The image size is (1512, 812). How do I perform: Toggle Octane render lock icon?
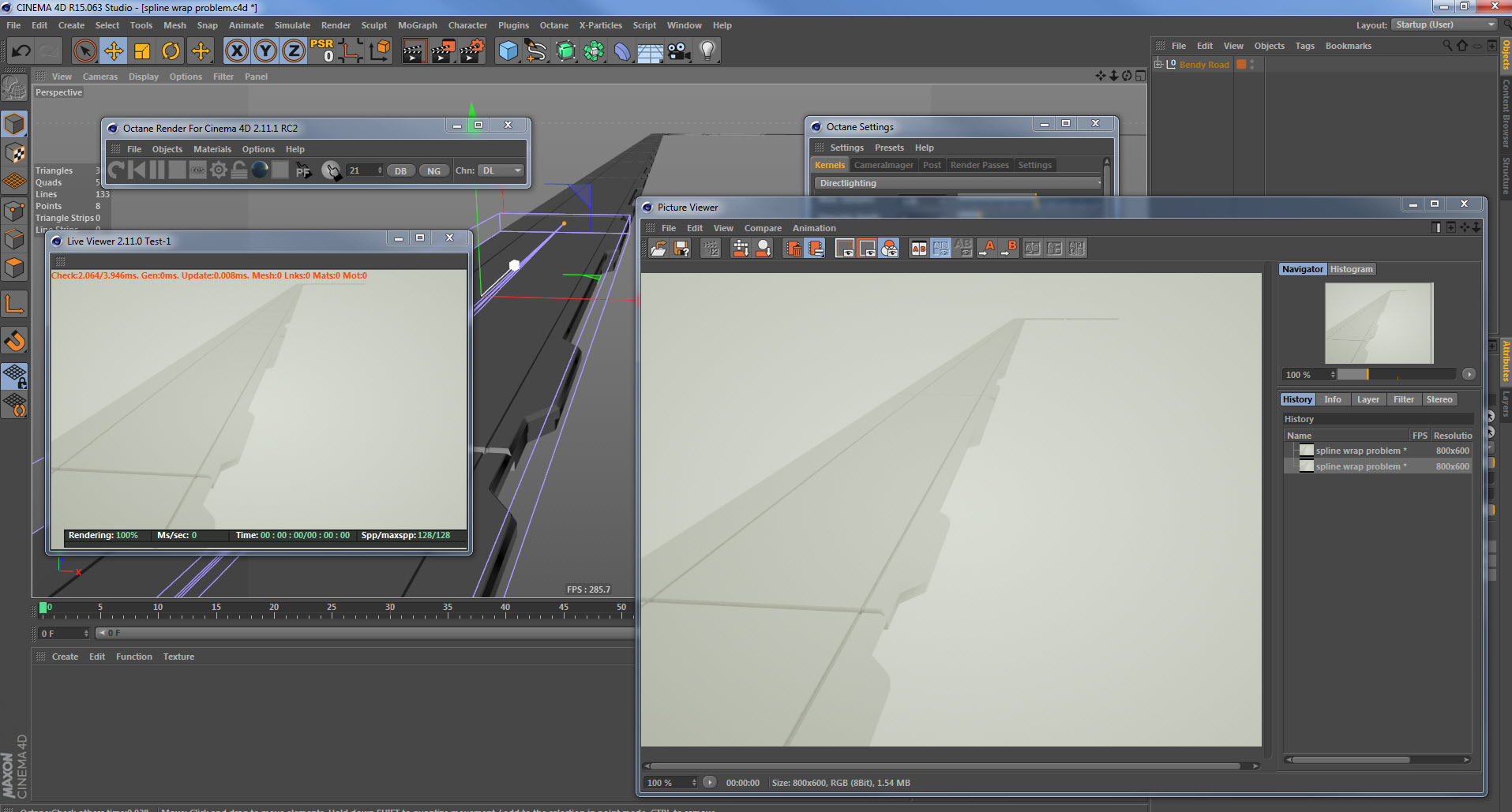point(239,170)
